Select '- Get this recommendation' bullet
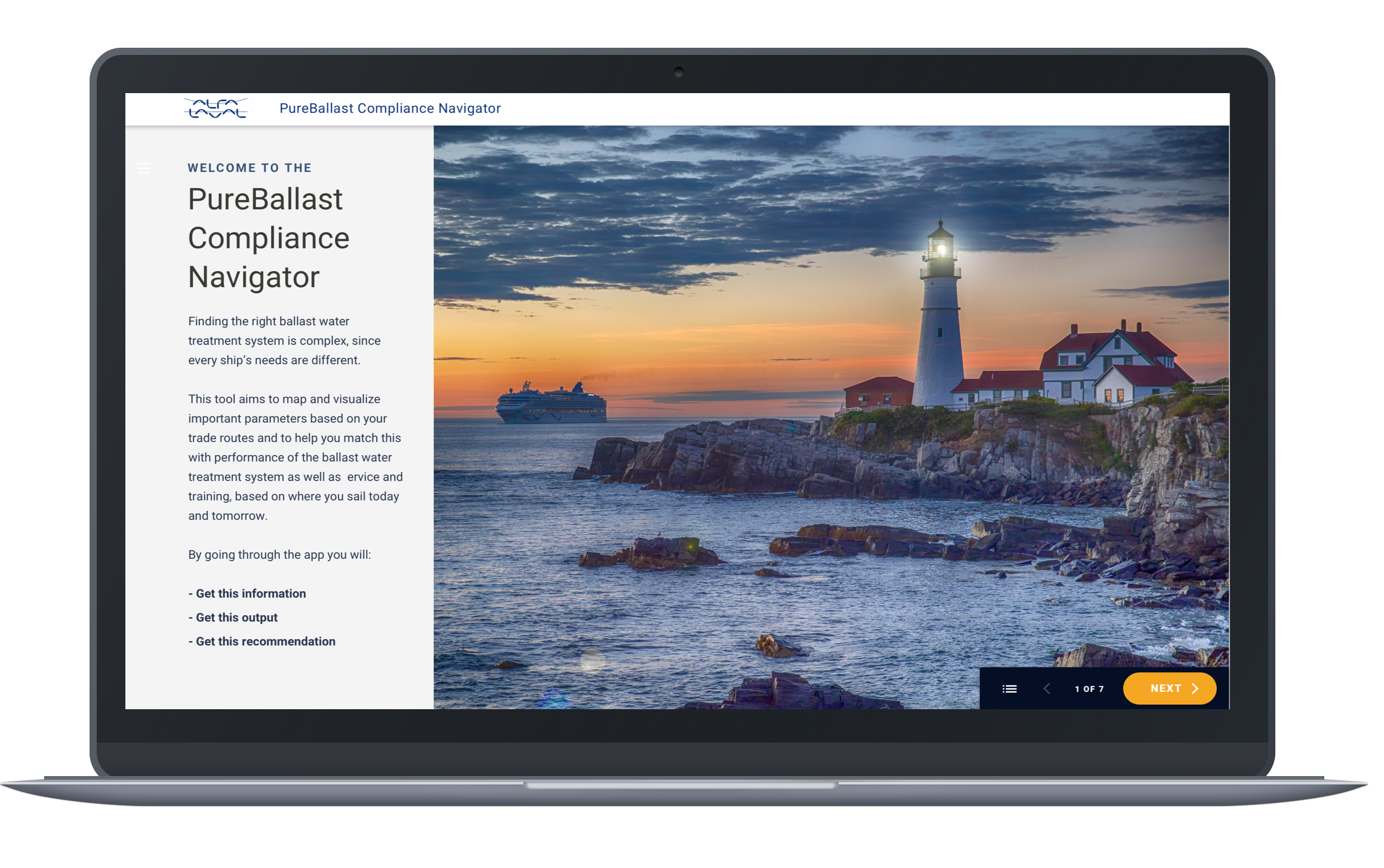Viewport: 1384px width, 868px height. 262,641
